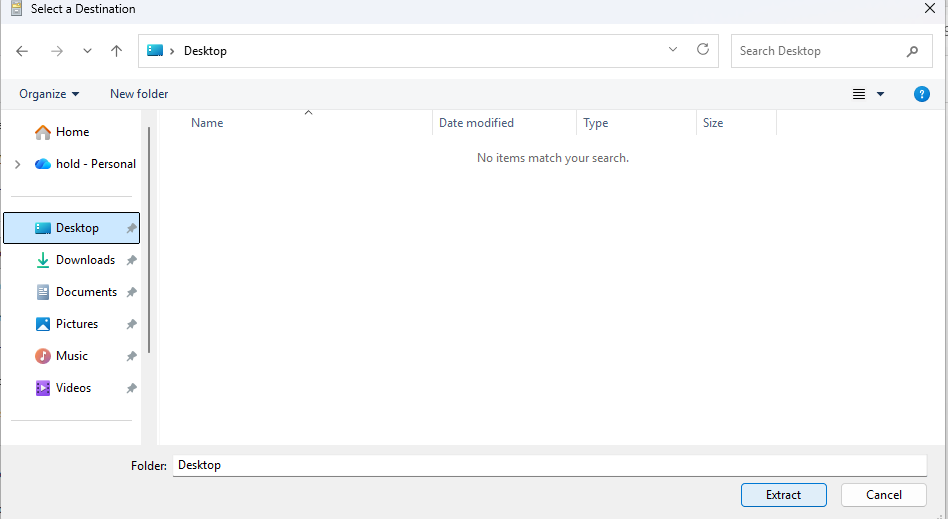Create a New folder
Viewport: 948px width, 519px height.
click(139, 94)
